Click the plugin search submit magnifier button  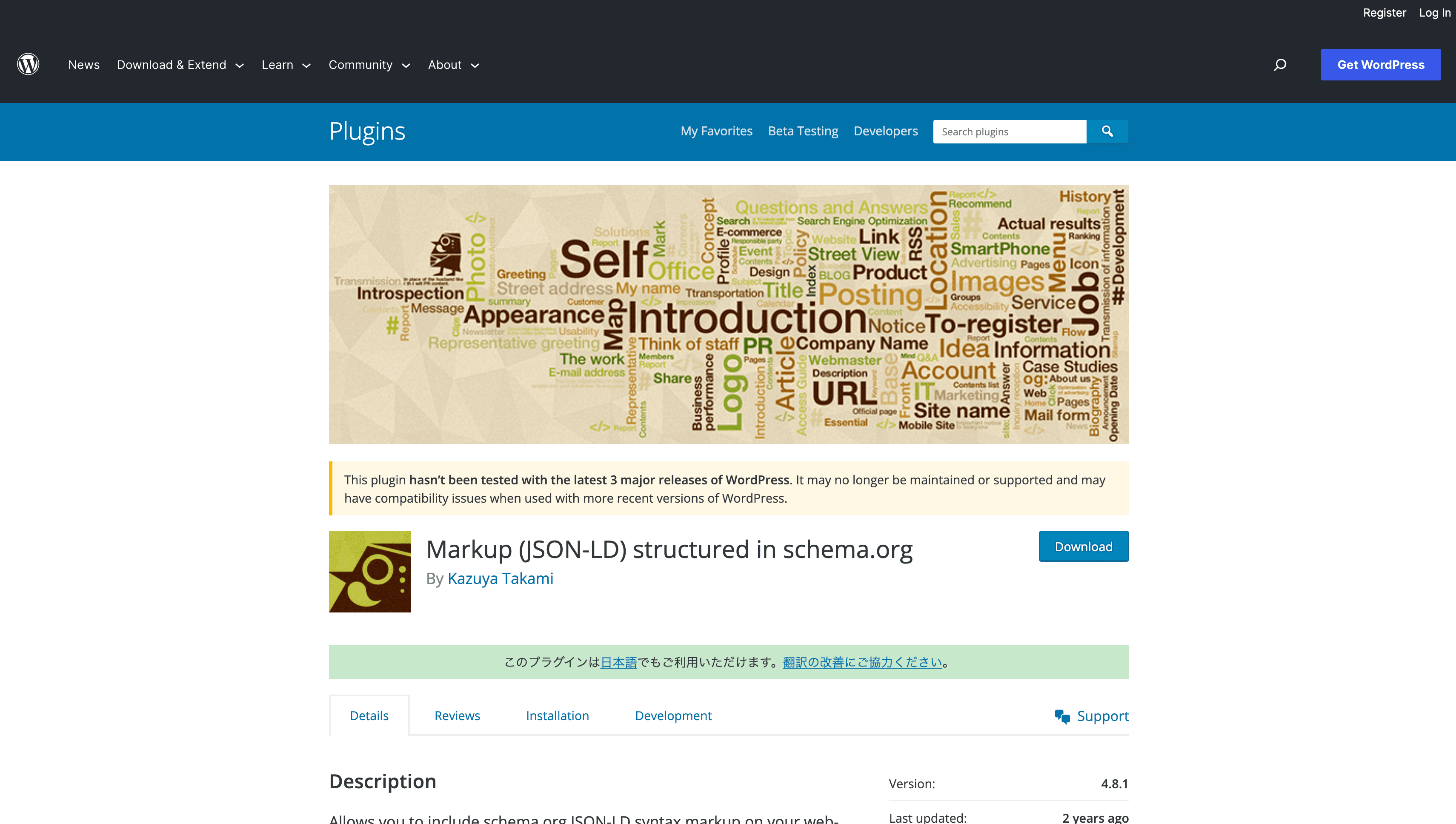pos(1107,131)
